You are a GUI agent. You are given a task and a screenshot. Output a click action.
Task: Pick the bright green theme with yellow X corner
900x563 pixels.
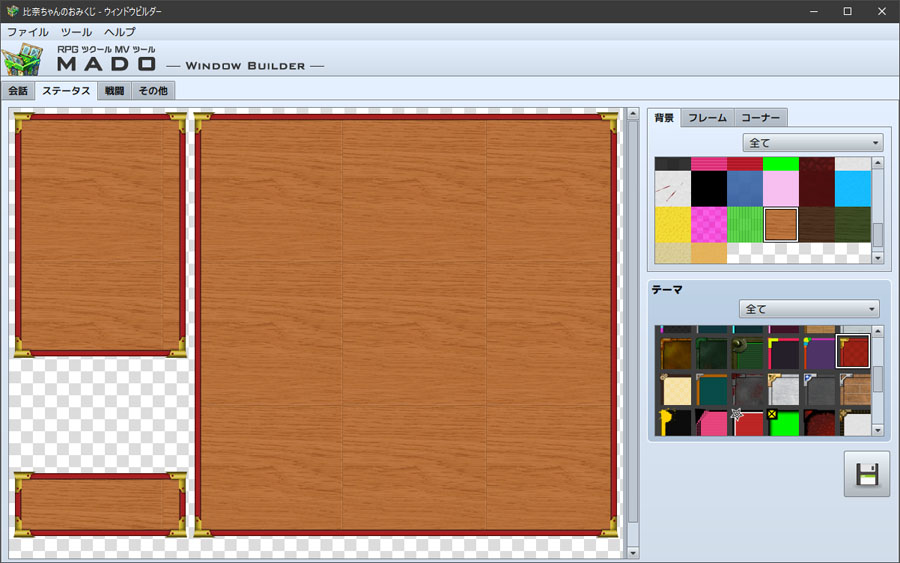783,422
